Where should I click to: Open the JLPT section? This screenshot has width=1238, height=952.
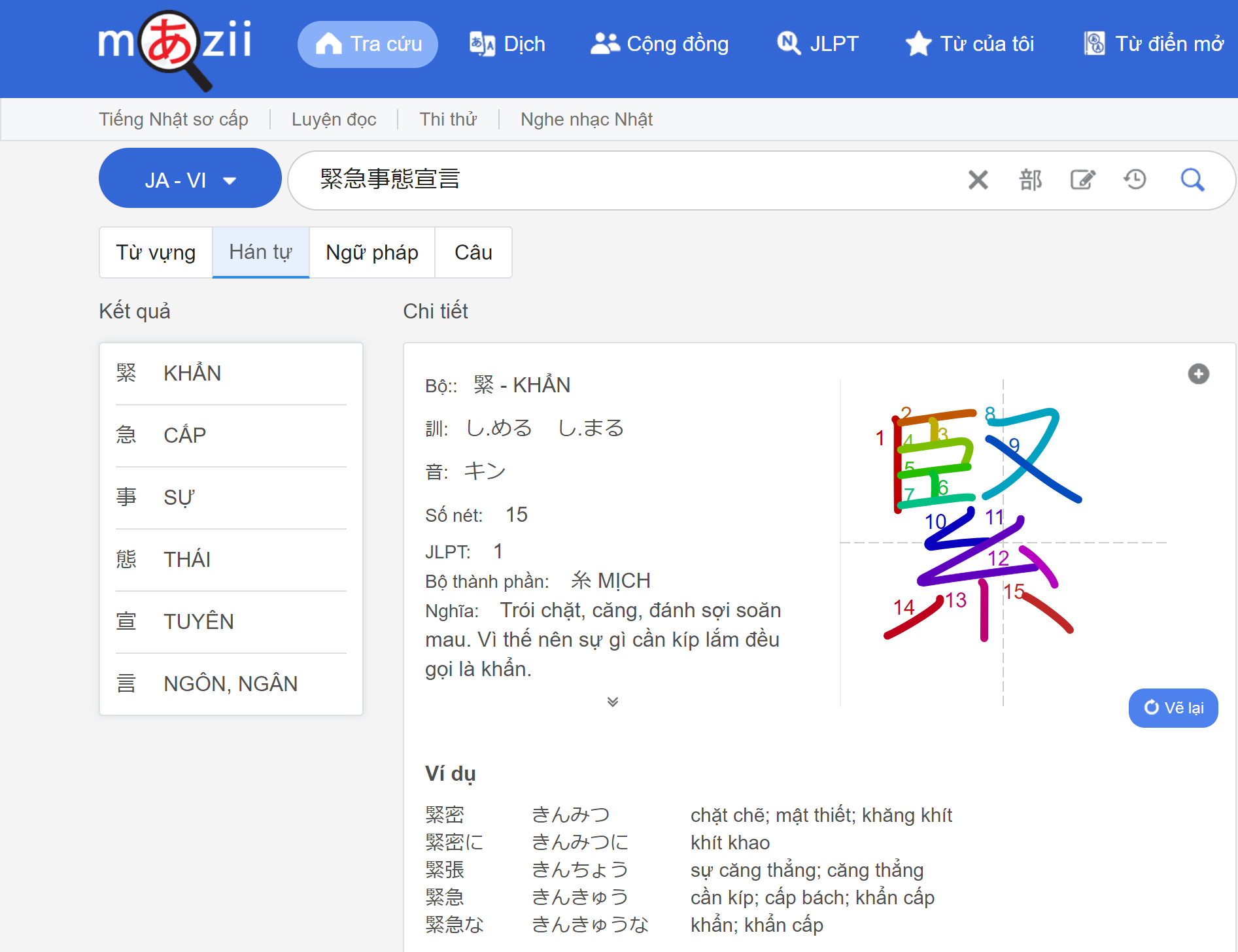click(x=817, y=44)
